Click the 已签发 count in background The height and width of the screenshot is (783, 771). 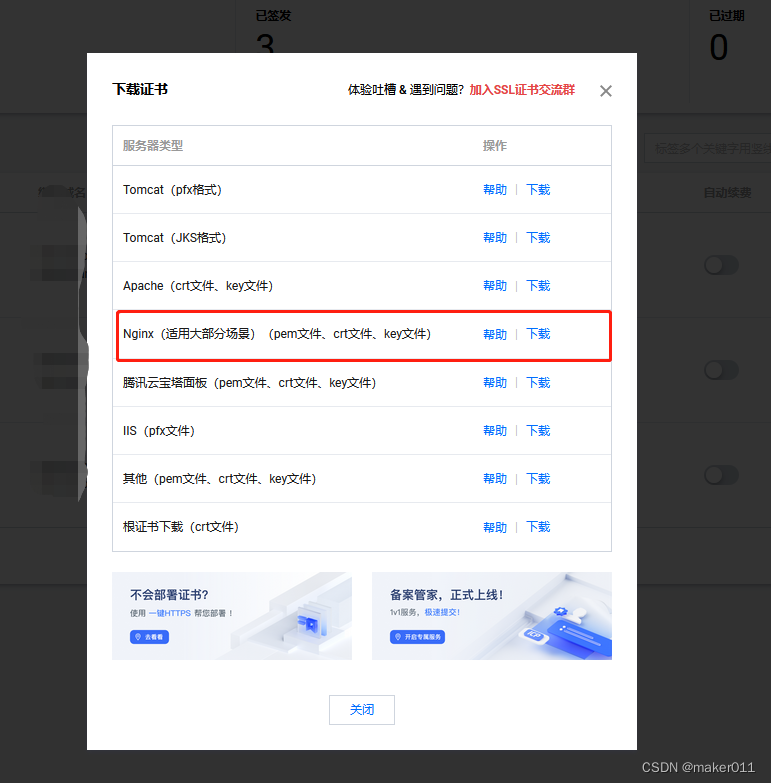pos(265,44)
